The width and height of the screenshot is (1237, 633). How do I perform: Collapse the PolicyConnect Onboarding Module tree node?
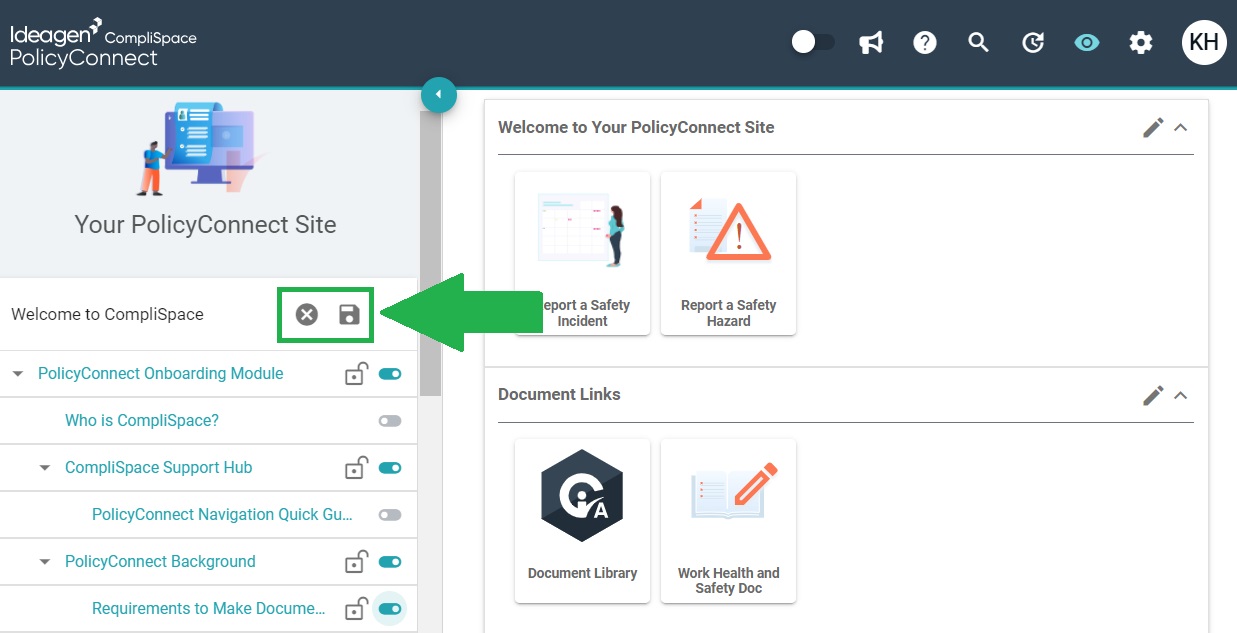[18, 374]
